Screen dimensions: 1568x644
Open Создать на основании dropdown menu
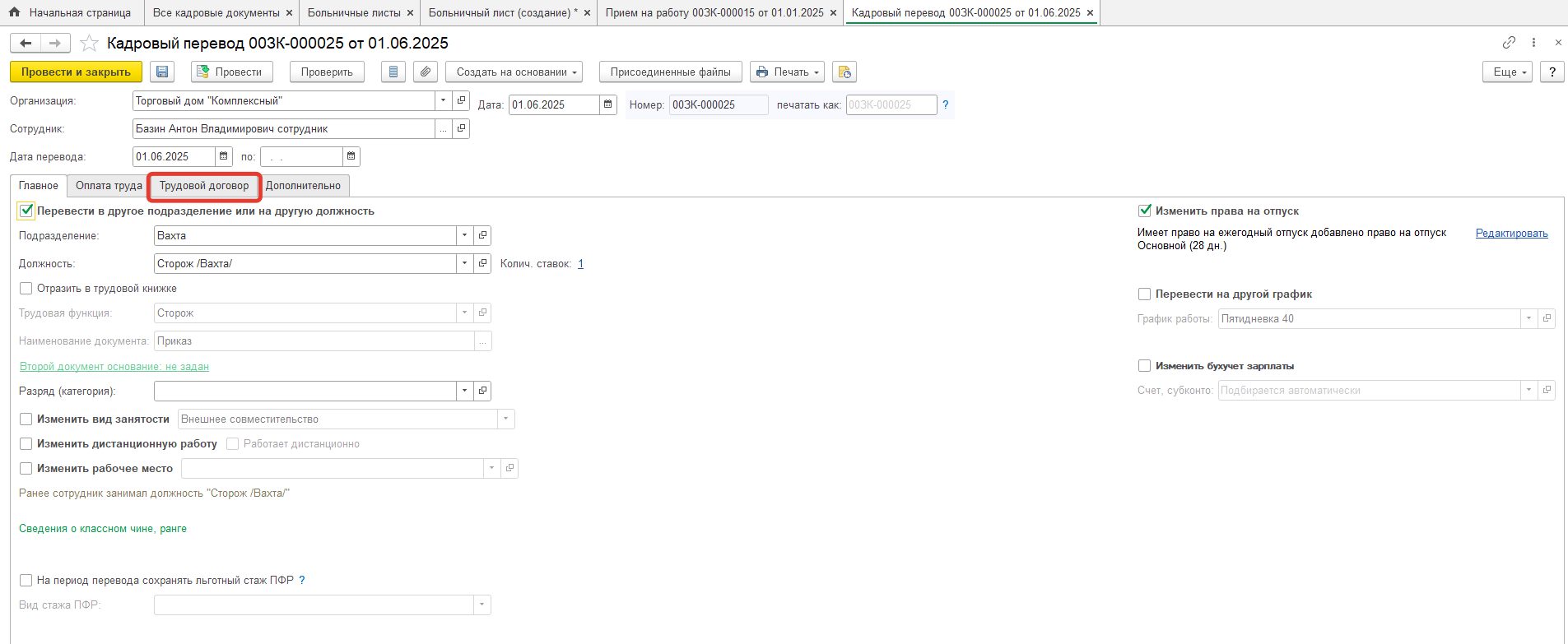(514, 72)
